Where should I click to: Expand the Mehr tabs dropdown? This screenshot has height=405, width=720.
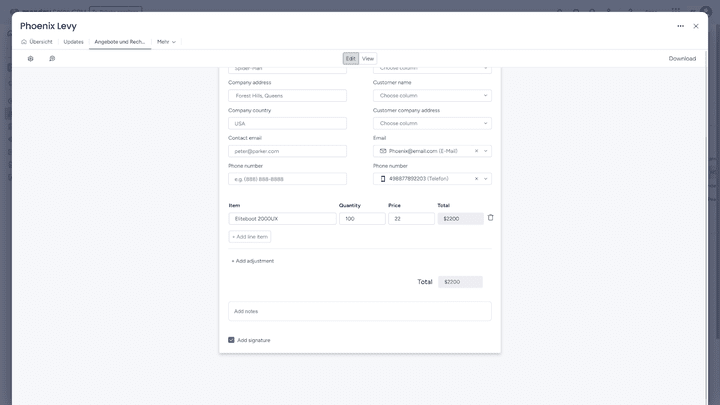tap(166, 42)
